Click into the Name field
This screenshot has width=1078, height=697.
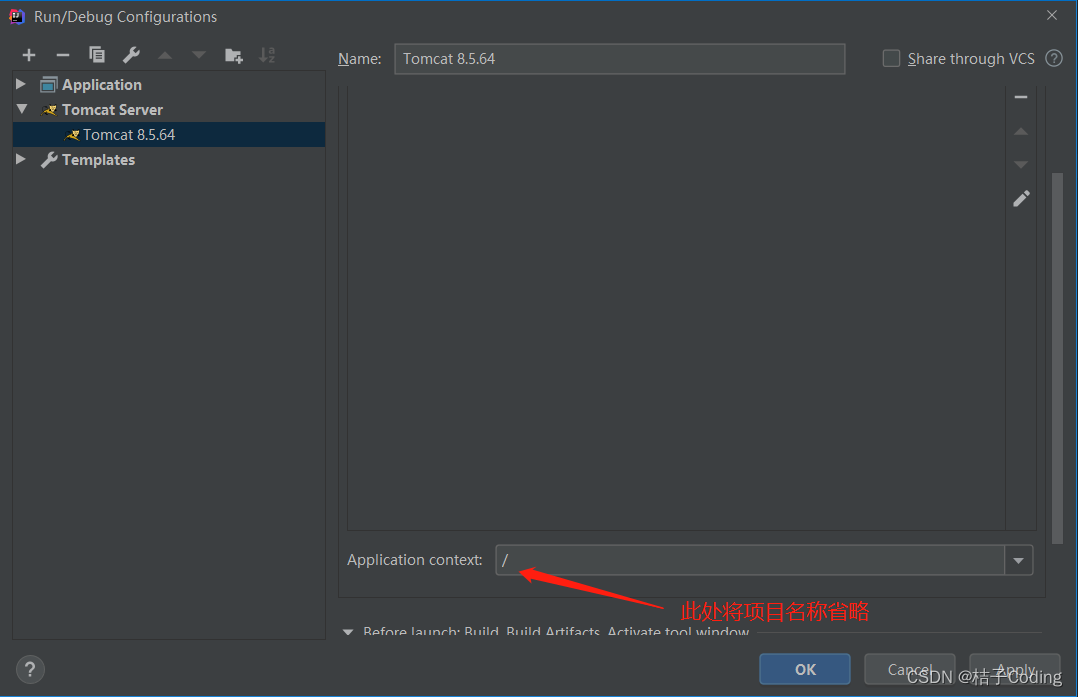[x=619, y=58]
